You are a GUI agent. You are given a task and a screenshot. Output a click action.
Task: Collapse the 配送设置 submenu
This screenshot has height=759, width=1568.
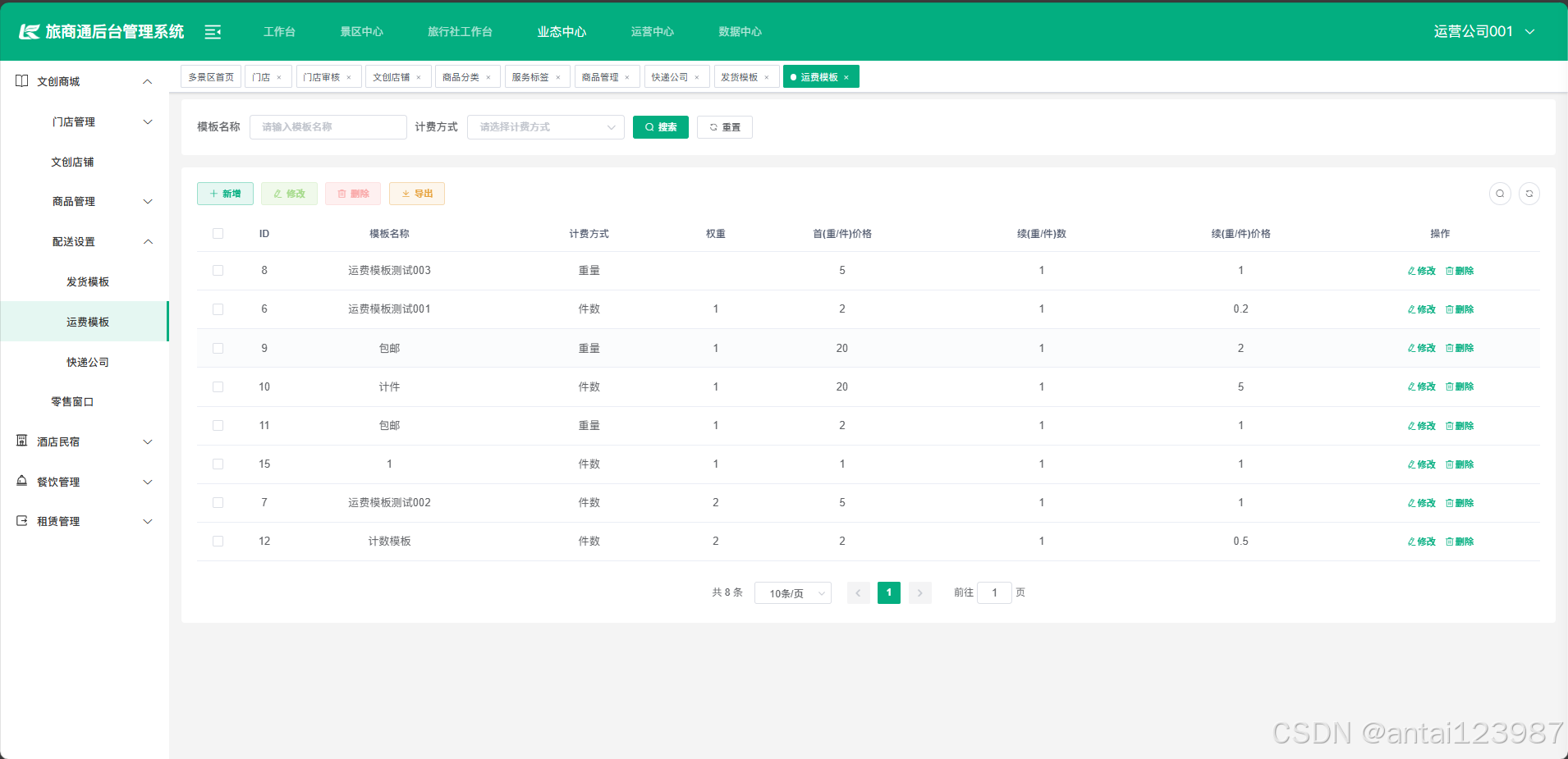148,241
